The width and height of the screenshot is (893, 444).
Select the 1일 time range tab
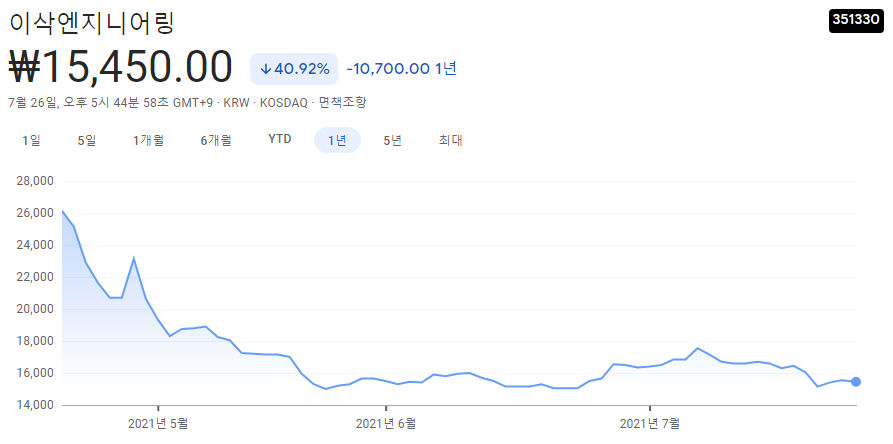click(x=31, y=140)
